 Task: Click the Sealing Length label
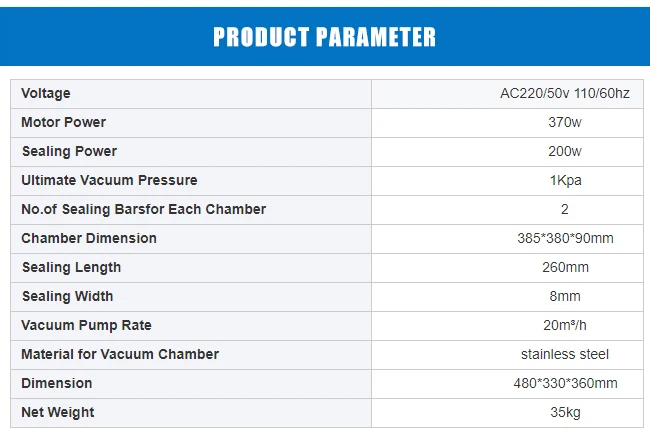[71, 267]
